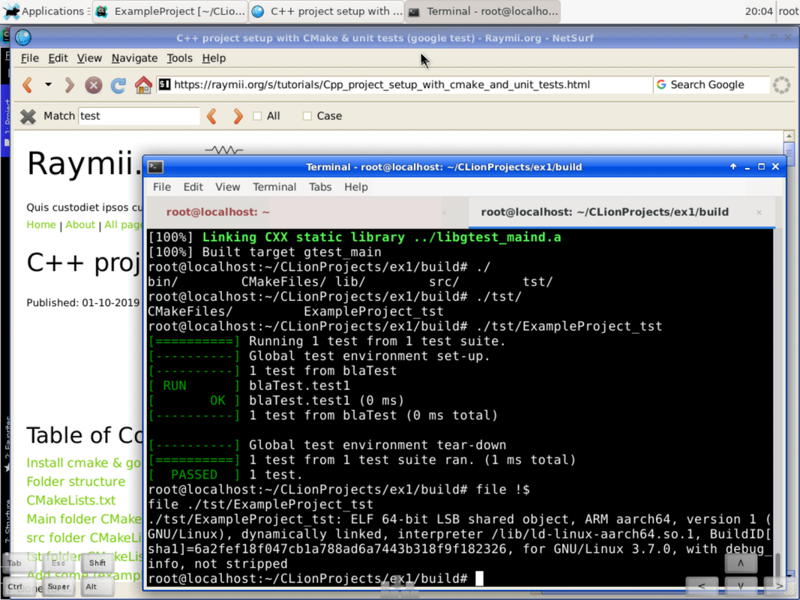800x600 pixels.
Task: Select the home icon in browser toolbar
Action: pyautogui.click(x=143, y=85)
